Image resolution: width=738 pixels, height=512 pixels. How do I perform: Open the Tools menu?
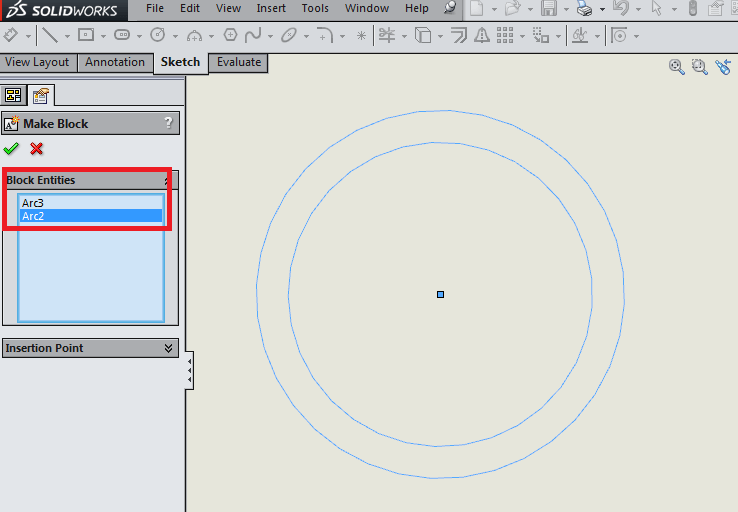pyautogui.click(x=315, y=8)
